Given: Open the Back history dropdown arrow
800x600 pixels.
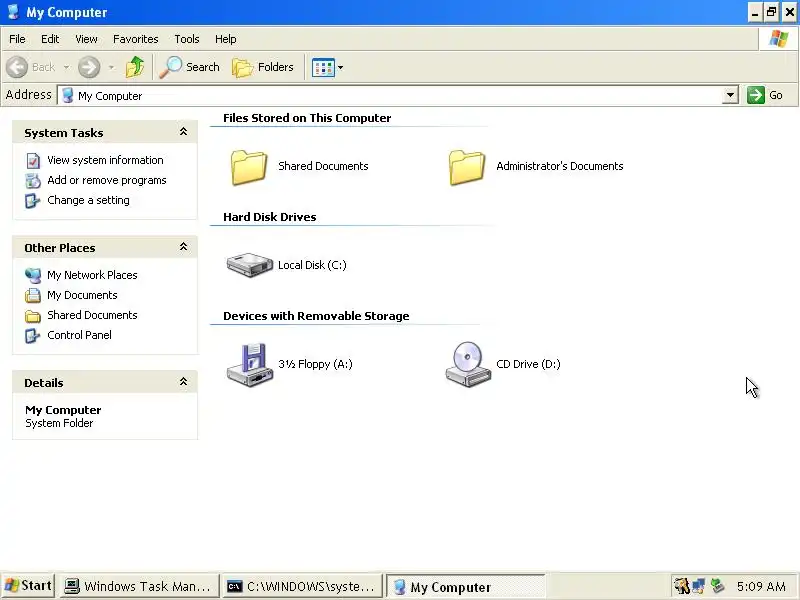Looking at the screenshot, I should coord(66,67).
